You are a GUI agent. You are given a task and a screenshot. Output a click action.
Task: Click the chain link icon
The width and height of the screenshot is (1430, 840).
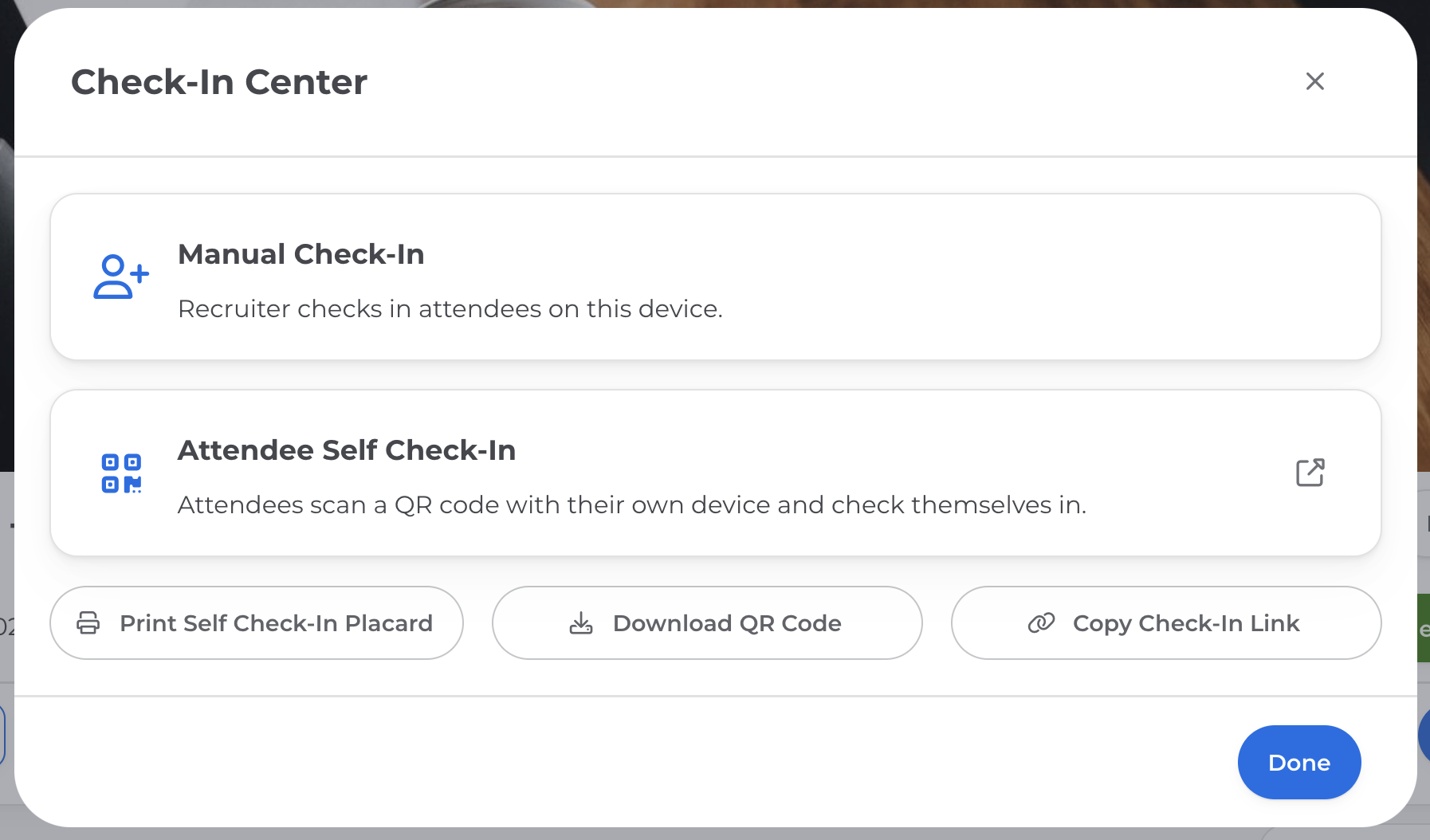coord(1041,623)
